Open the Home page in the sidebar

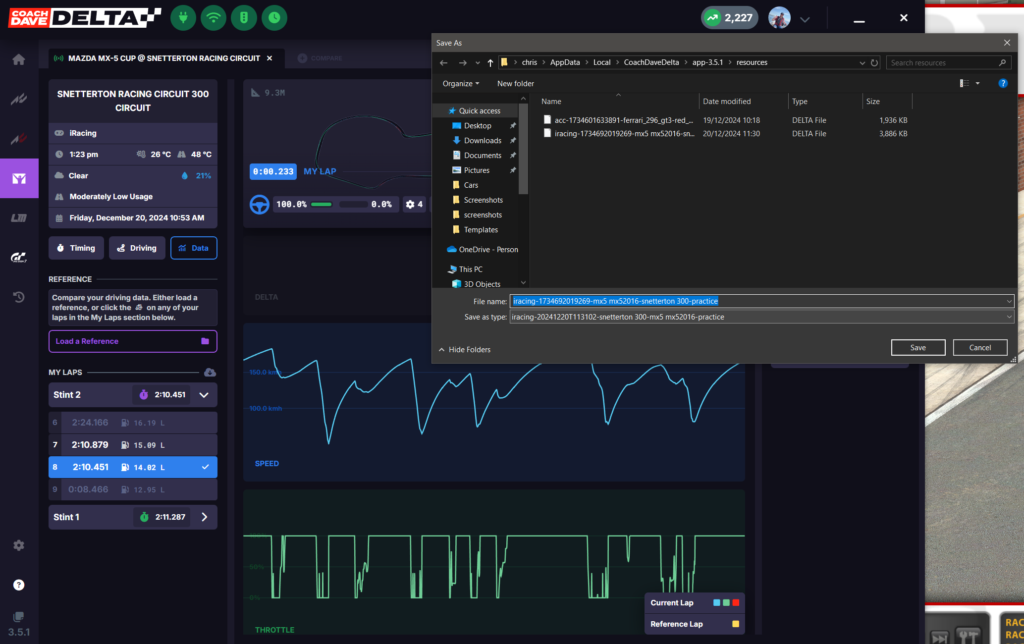[x=18, y=60]
